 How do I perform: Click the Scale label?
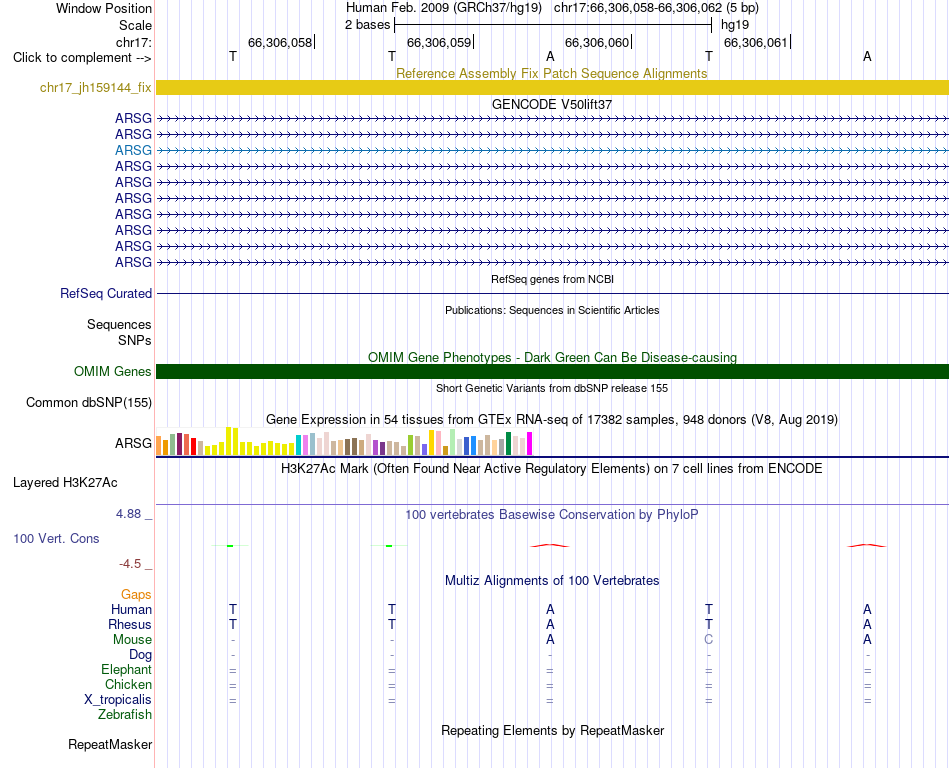[135, 25]
